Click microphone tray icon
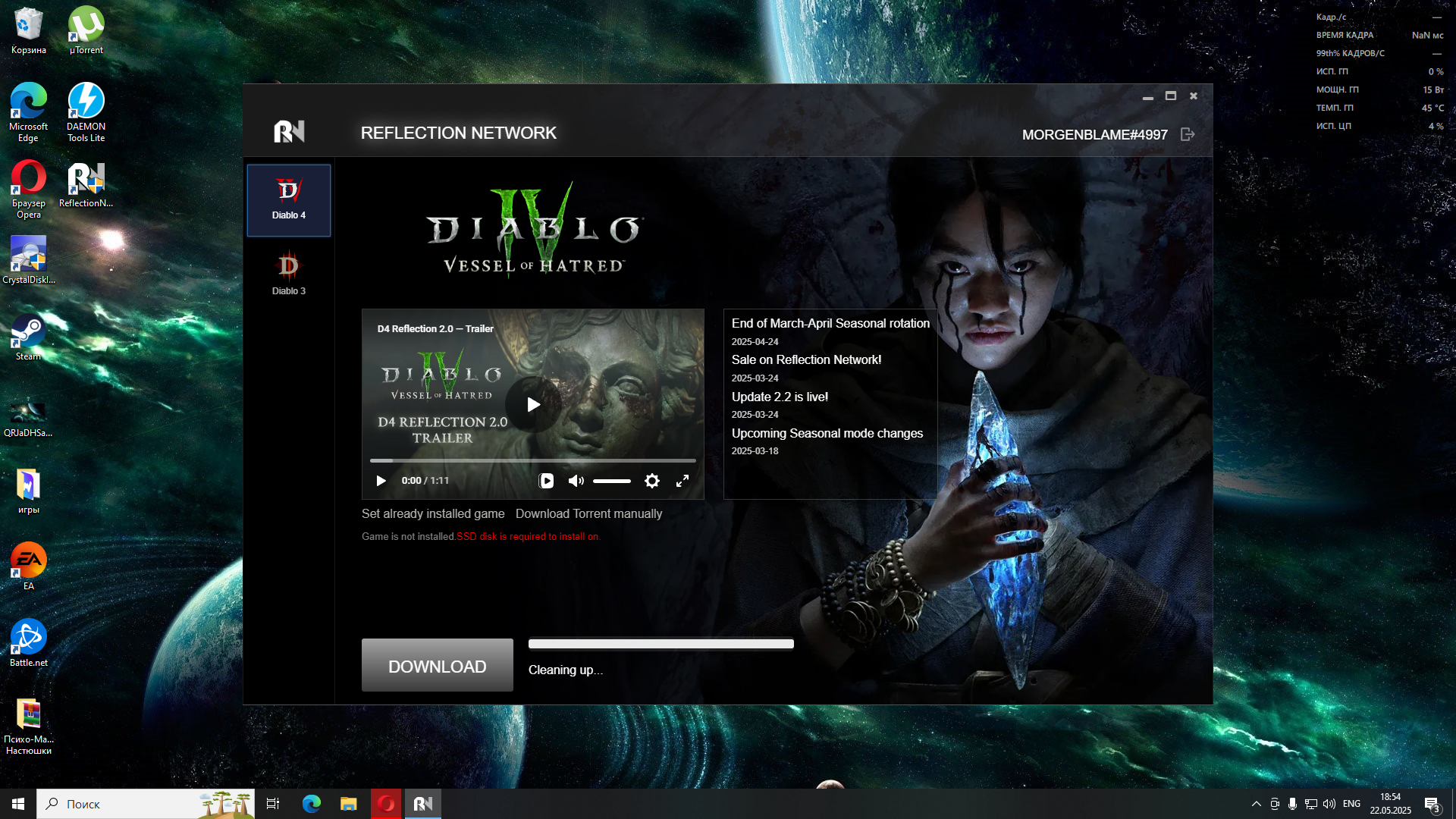 [x=1292, y=804]
